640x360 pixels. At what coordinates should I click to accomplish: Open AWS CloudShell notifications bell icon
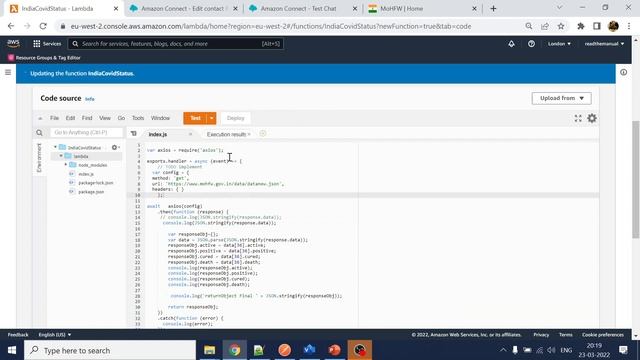[x=511, y=44]
